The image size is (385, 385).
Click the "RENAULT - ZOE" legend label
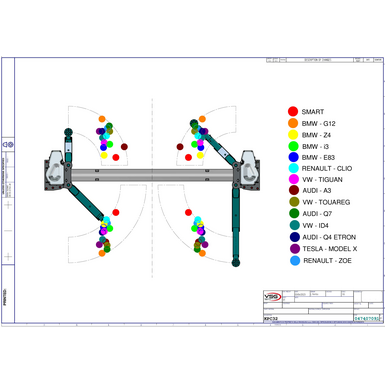click(327, 261)
